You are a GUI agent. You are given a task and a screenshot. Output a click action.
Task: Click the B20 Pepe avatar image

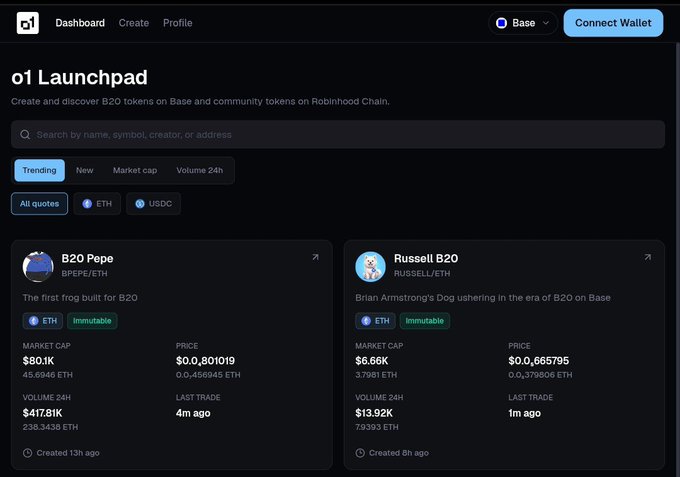[38, 267]
